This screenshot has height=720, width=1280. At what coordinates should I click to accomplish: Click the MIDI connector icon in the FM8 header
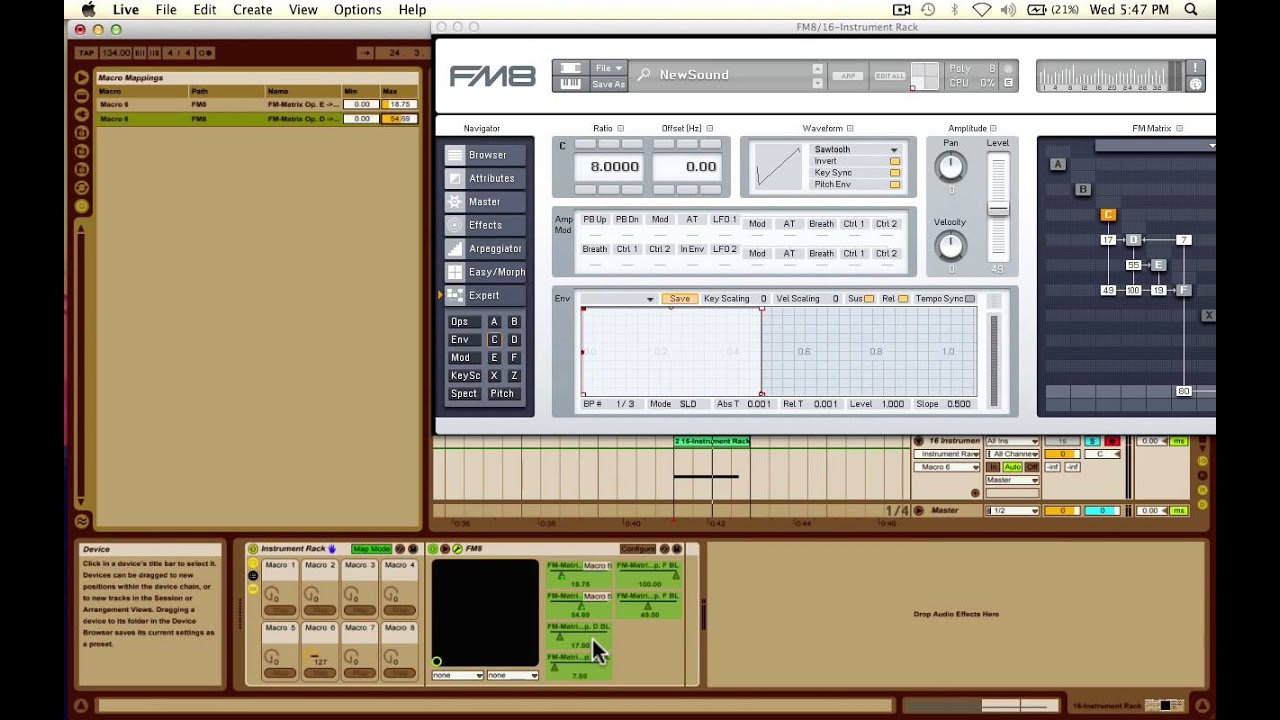click(1195, 84)
